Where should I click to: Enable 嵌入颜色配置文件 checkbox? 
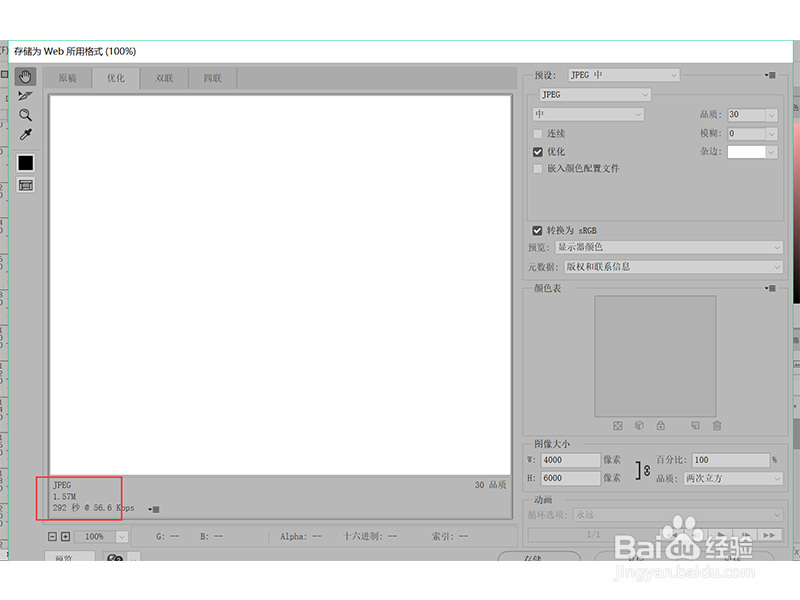538,168
